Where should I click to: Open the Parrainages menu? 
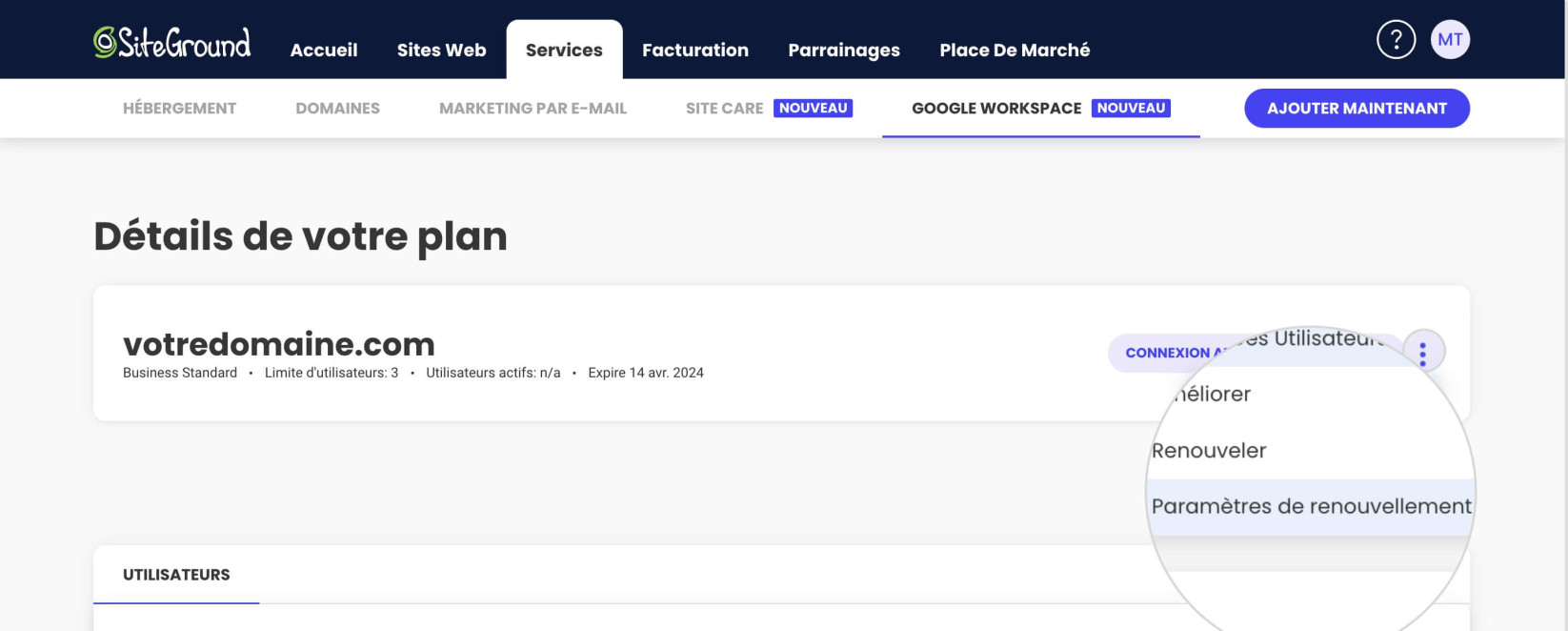coord(844,51)
